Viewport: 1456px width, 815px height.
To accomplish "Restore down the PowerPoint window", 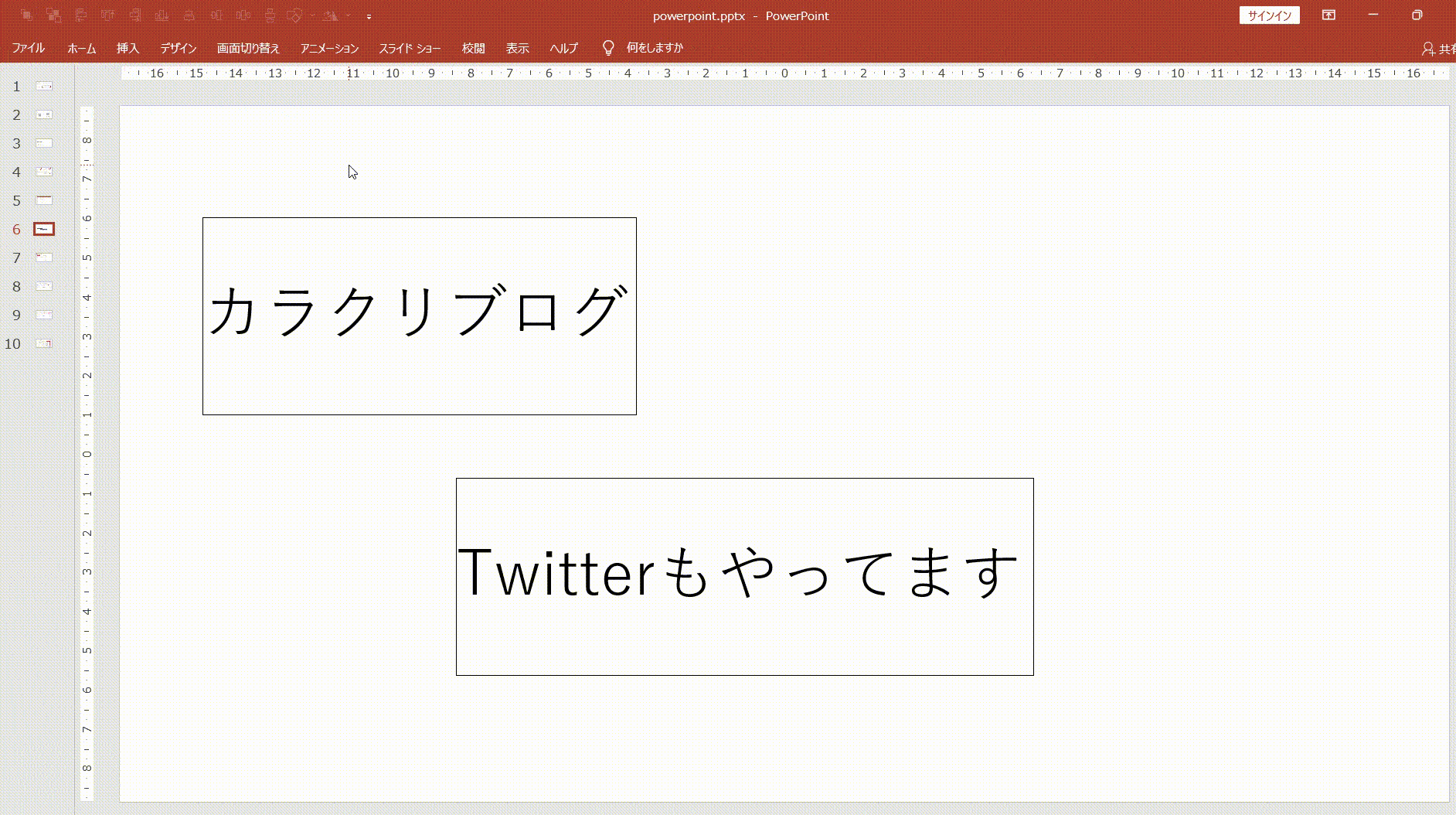I will [x=1417, y=15].
